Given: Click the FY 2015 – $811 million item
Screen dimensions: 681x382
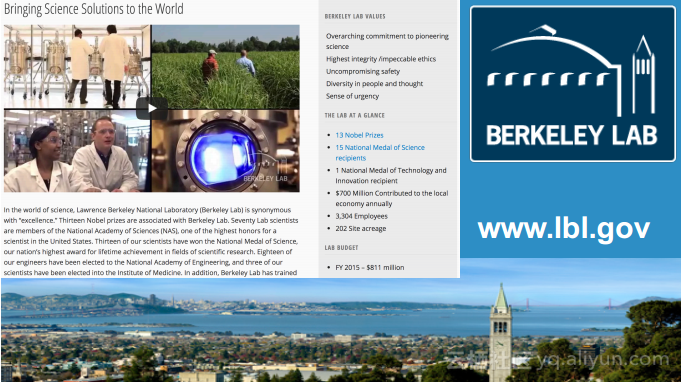Looking at the screenshot, I should (370, 268).
